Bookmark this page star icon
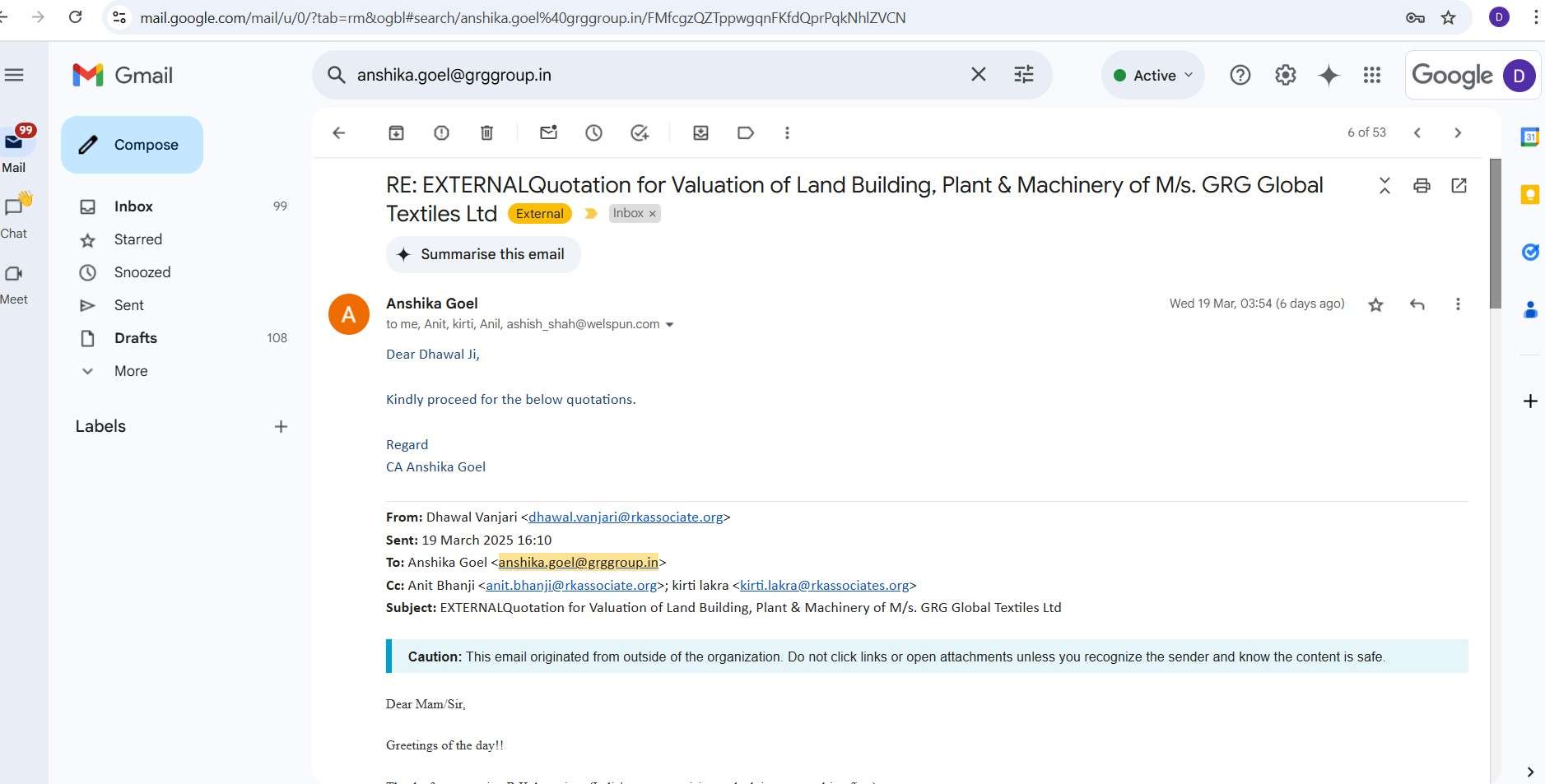Screen dimensions: 1545x784 pyautogui.click(x=1449, y=17)
